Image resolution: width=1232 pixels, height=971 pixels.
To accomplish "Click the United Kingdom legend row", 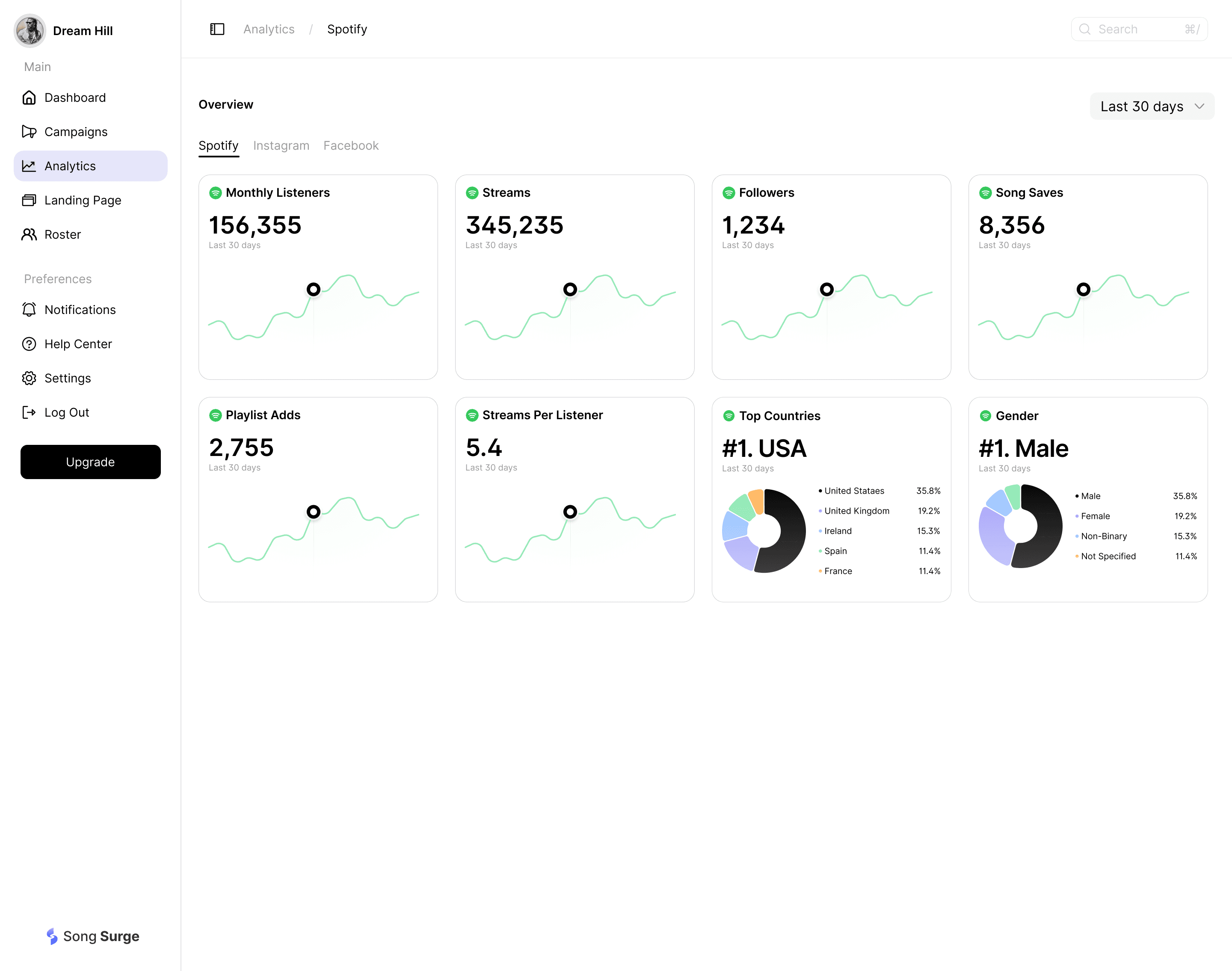I will point(879,510).
